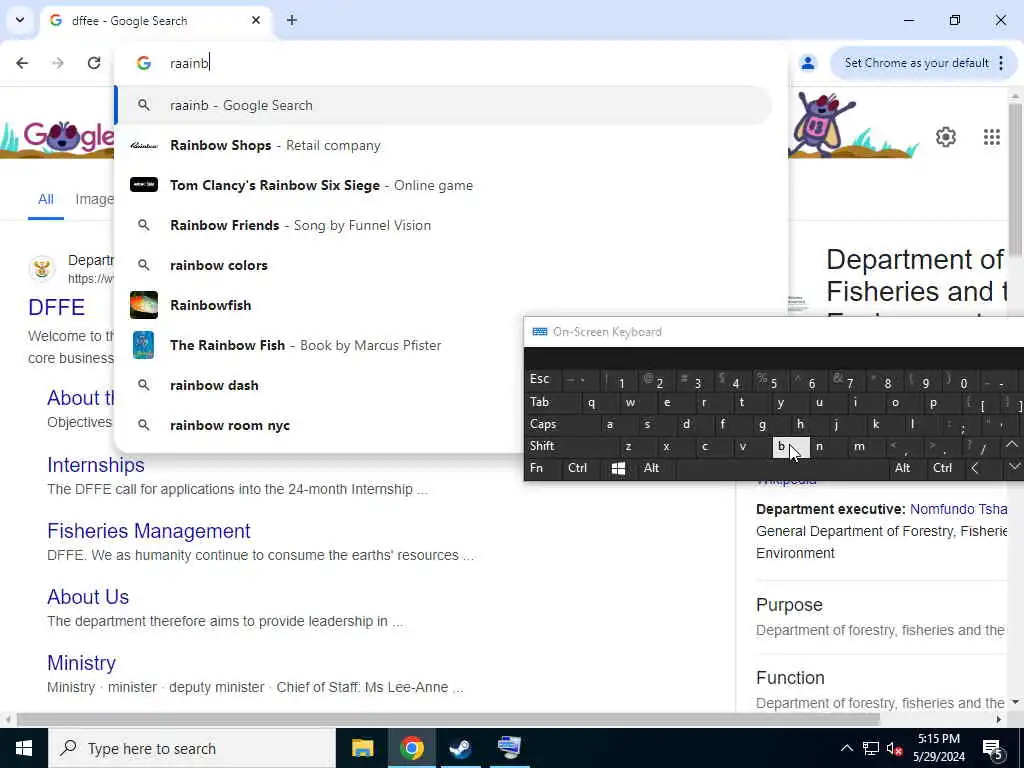Click the address bar text 'raainb'
This screenshot has width=1024, height=768.
[189, 63]
